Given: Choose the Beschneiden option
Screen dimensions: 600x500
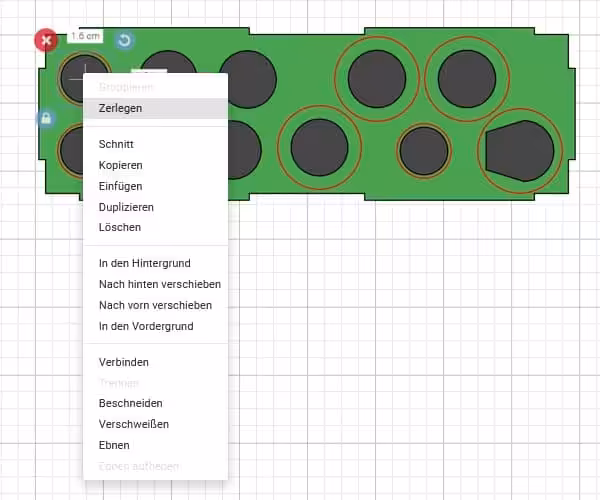Looking at the screenshot, I should tap(130, 403).
